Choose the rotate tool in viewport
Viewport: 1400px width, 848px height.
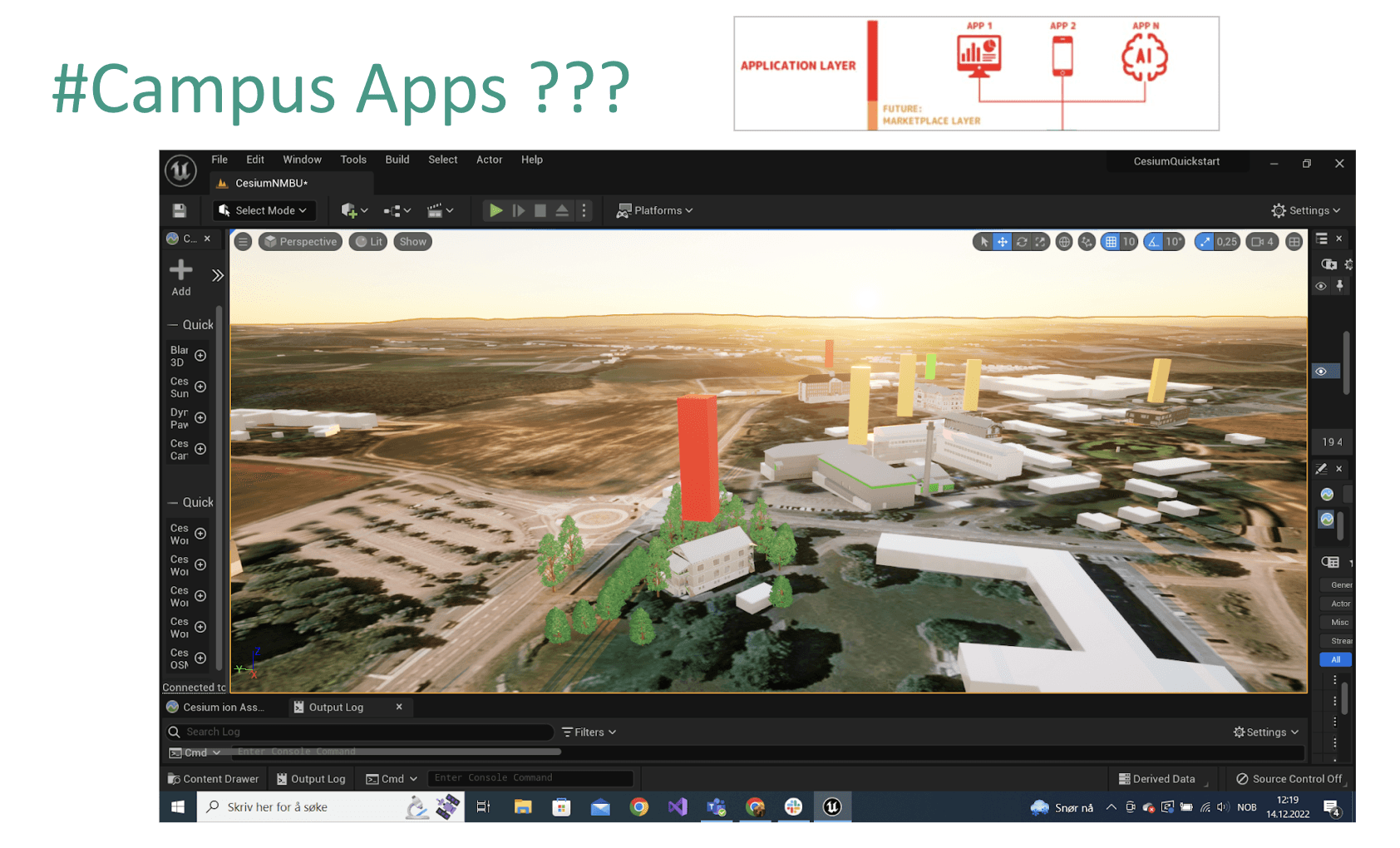click(x=1022, y=242)
